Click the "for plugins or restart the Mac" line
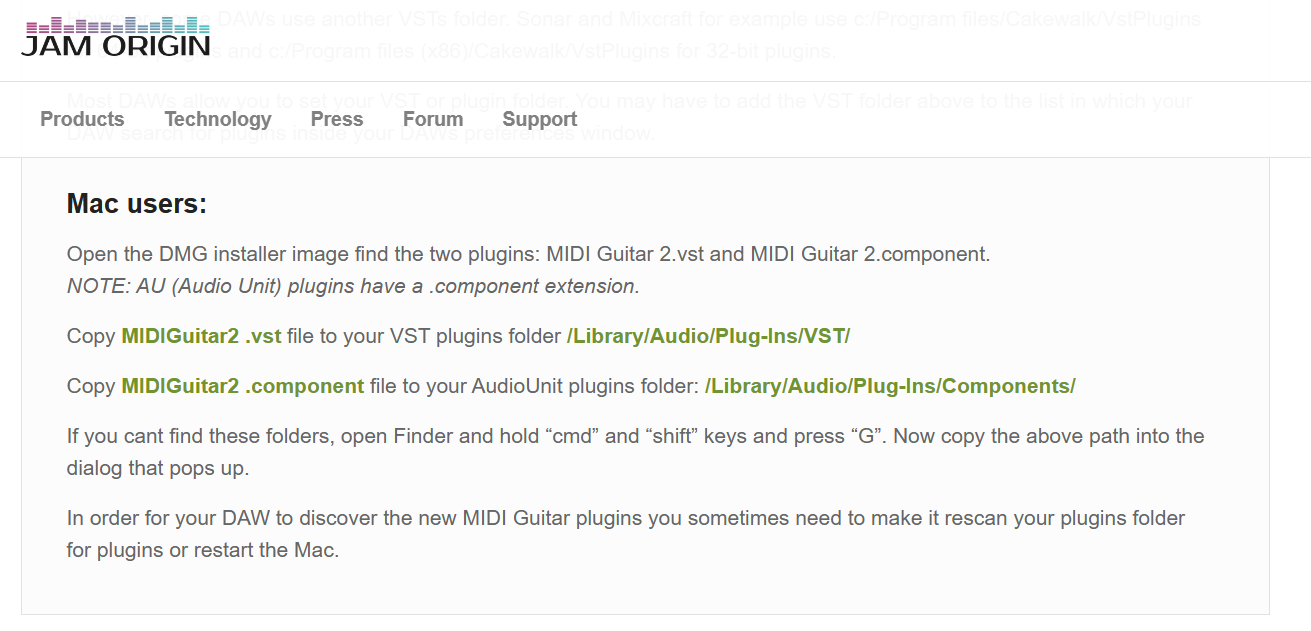The width and height of the screenshot is (1311, 631). 203,550
